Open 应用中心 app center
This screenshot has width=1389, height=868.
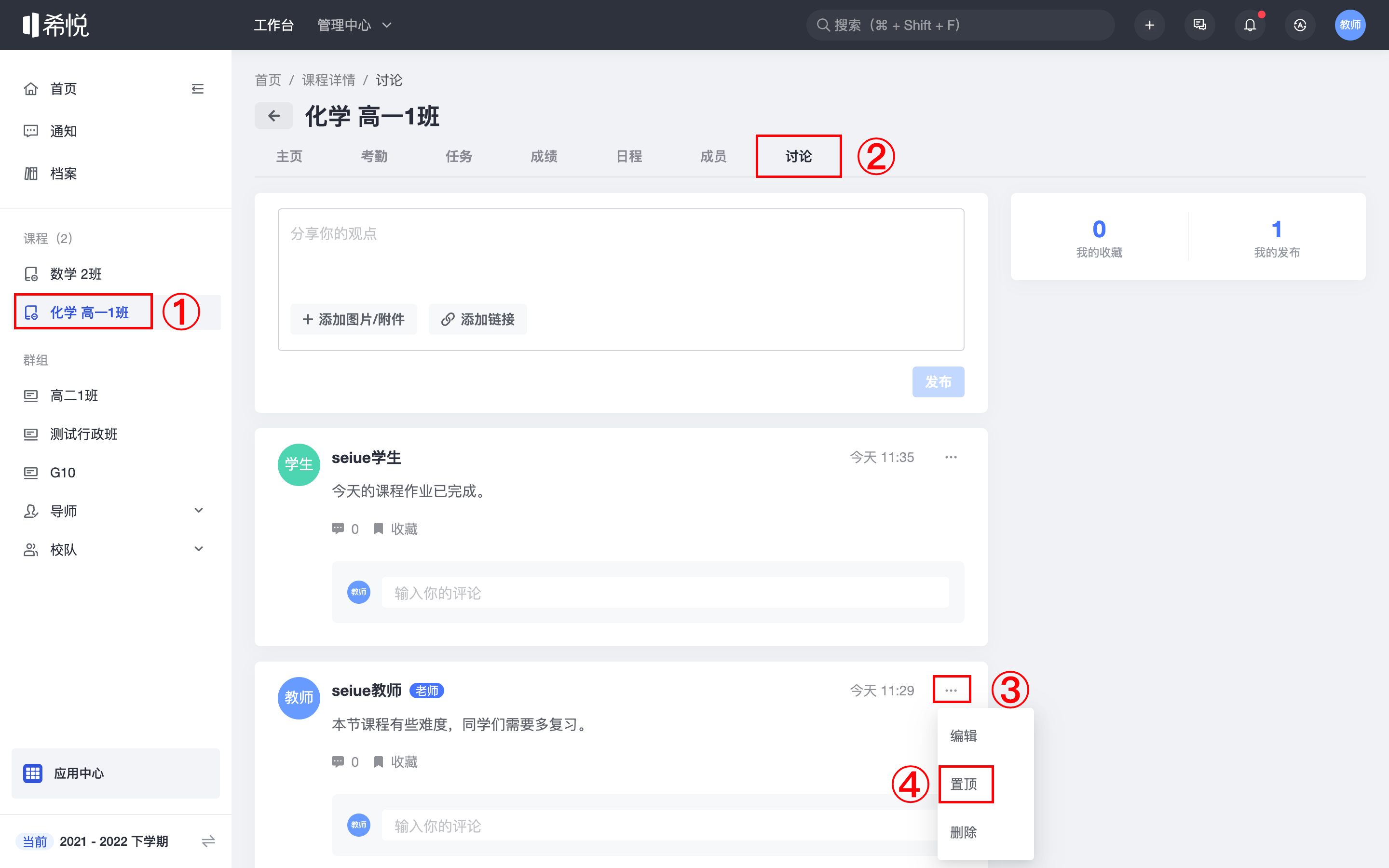point(115,773)
